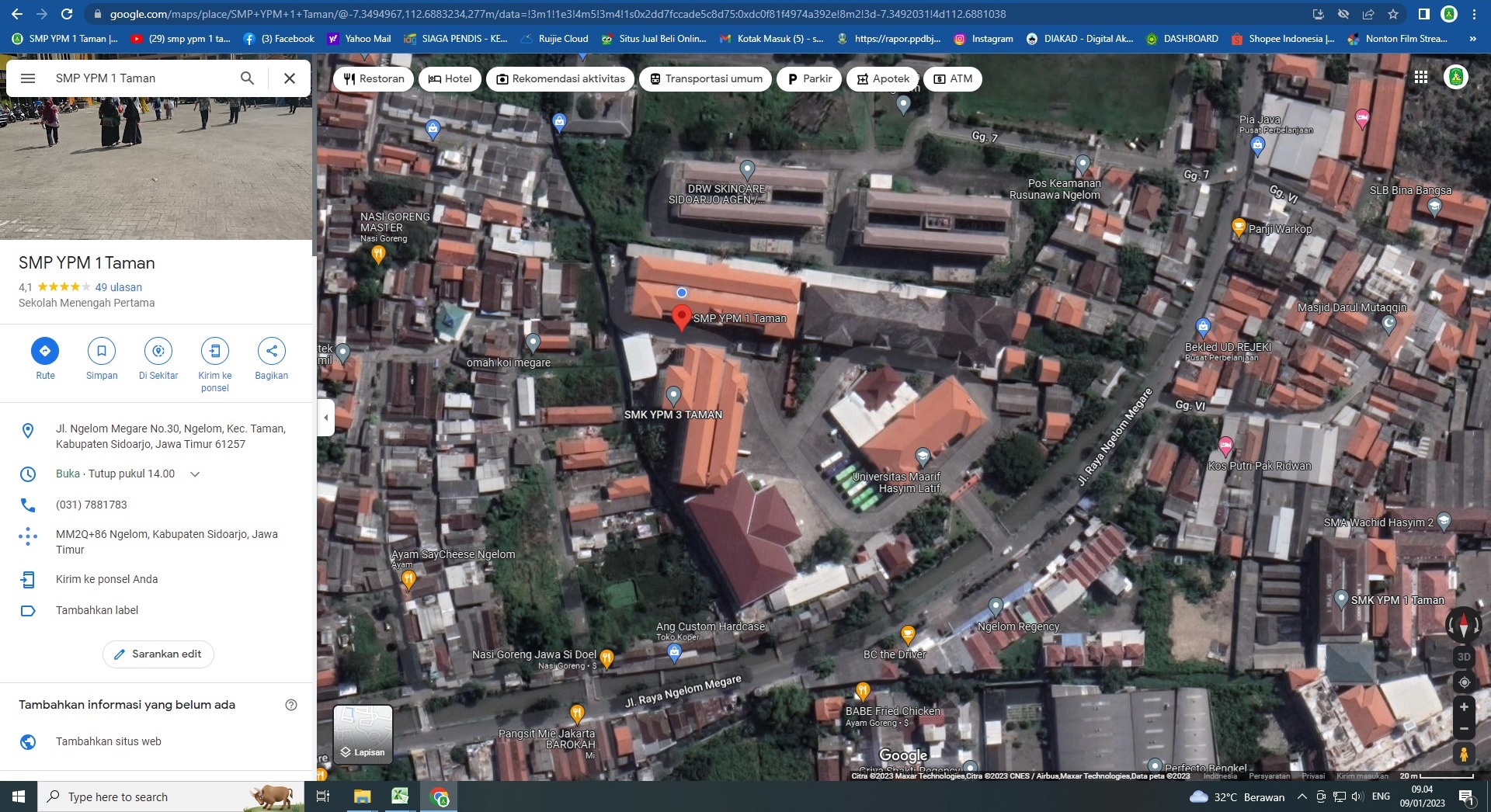Switch map type via Lapisan thumbnail
This screenshot has height=812, width=1491.
pos(363,734)
